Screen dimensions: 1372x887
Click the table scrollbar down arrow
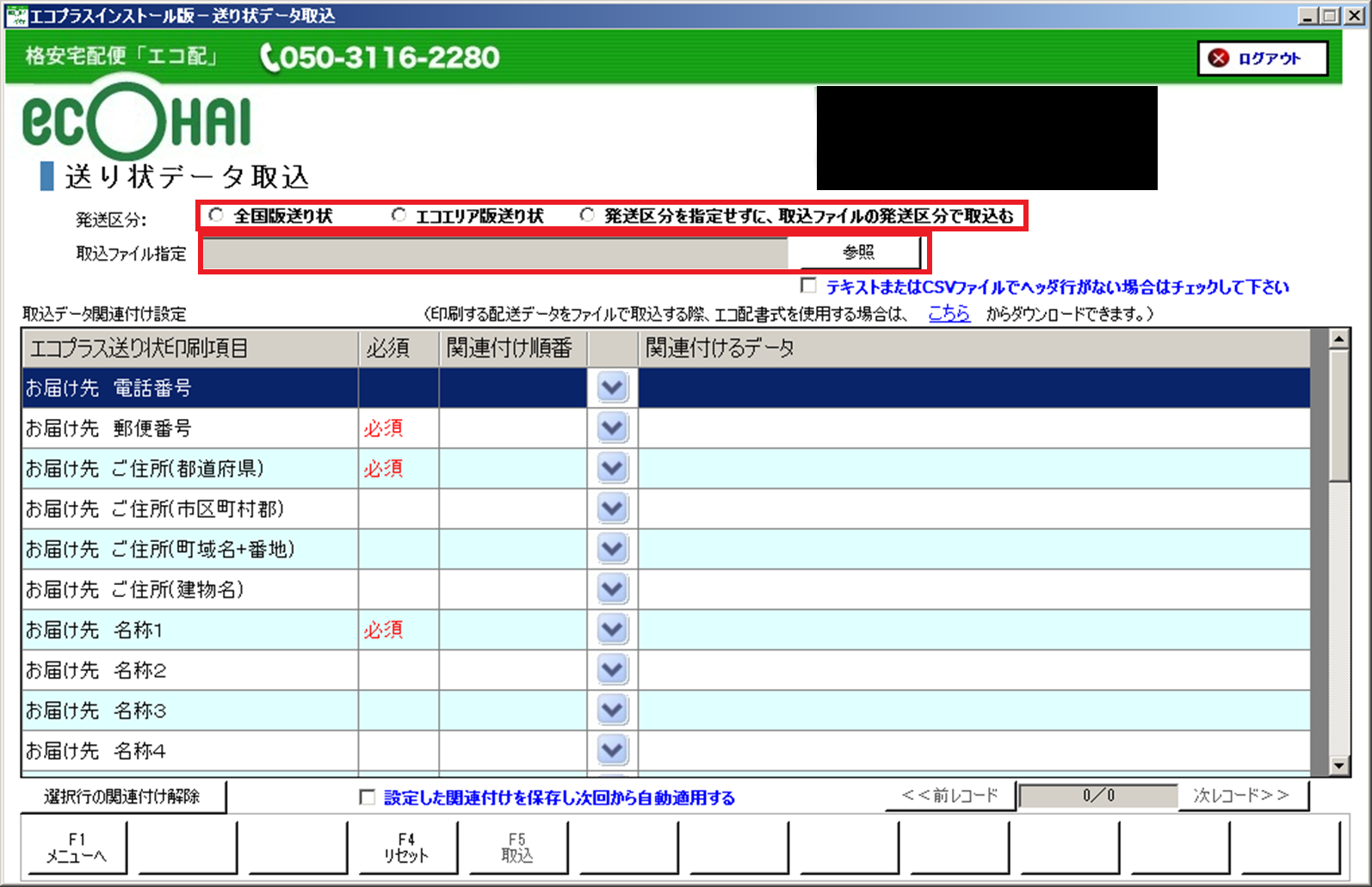(x=1338, y=765)
